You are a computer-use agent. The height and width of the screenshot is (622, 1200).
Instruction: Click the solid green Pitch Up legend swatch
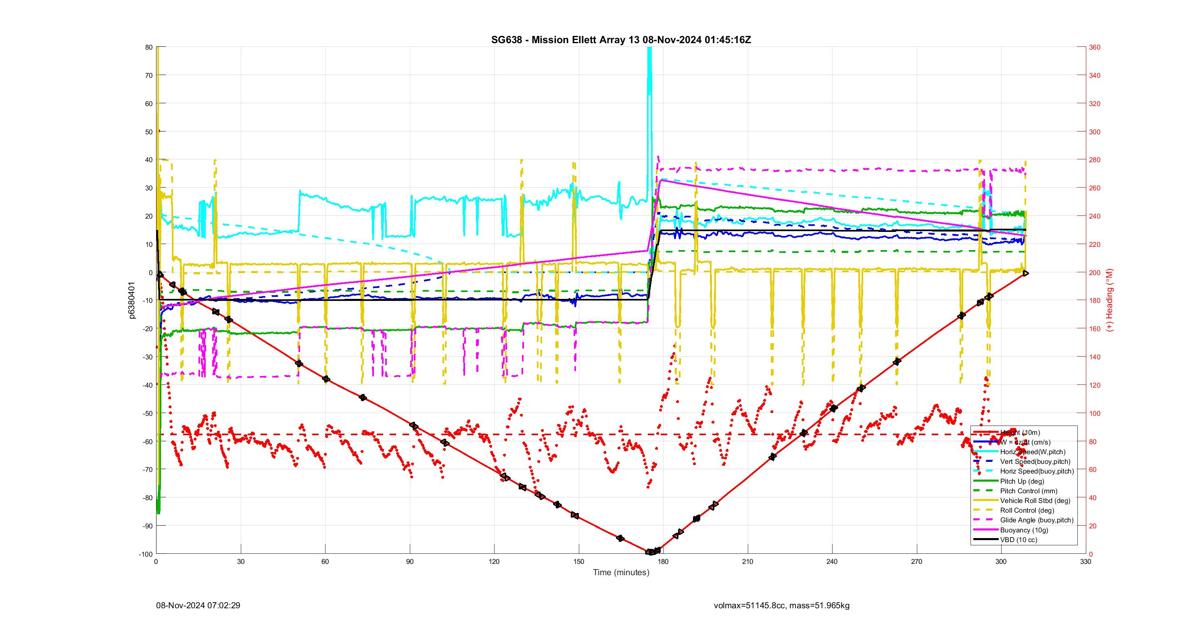click(986, 481)
